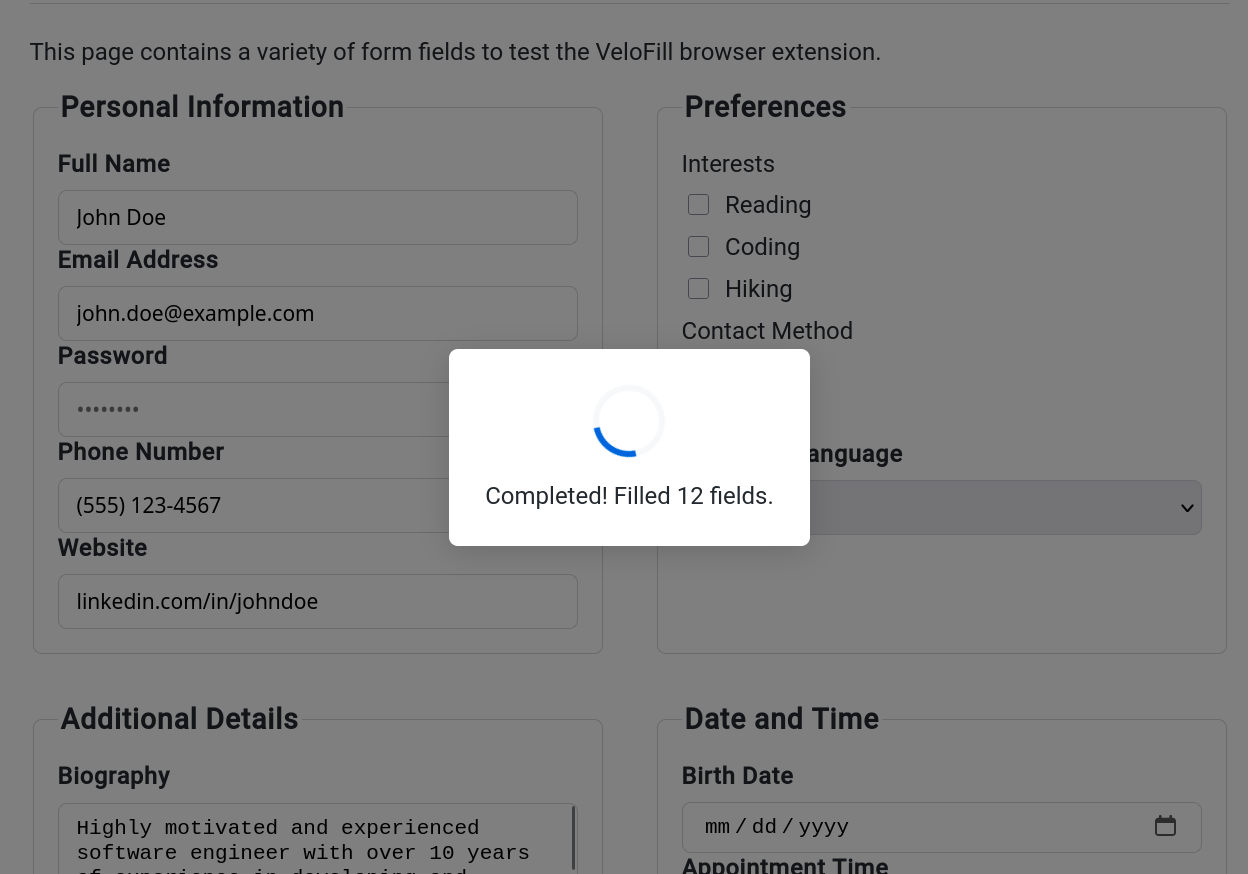
Task: Check the Hiking interest box
Action: pyautogui.click(x=698, y=288)
